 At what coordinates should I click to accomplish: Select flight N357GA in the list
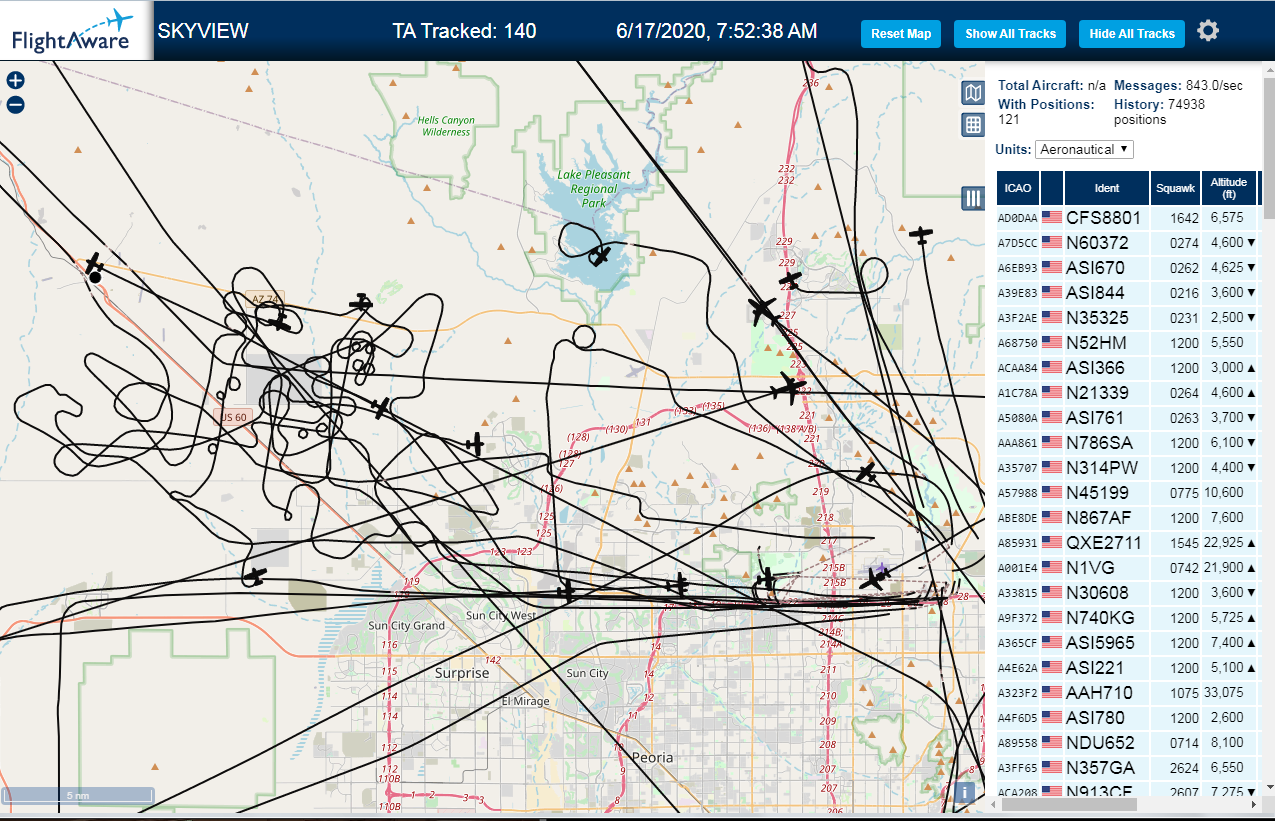pyautogui.click(x=1100, y=767)
